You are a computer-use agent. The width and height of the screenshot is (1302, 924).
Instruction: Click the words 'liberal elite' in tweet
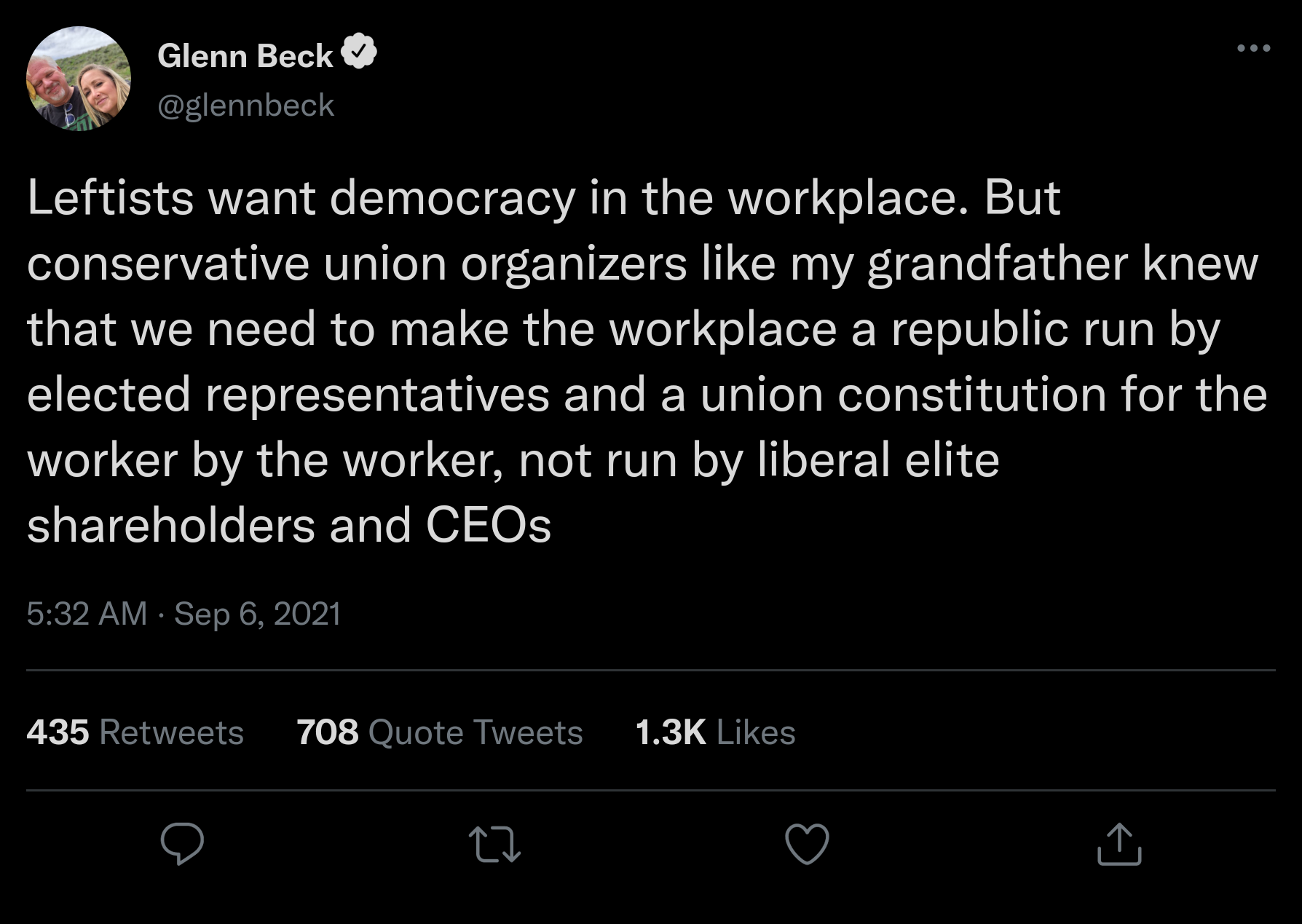[x=878, y=460]
